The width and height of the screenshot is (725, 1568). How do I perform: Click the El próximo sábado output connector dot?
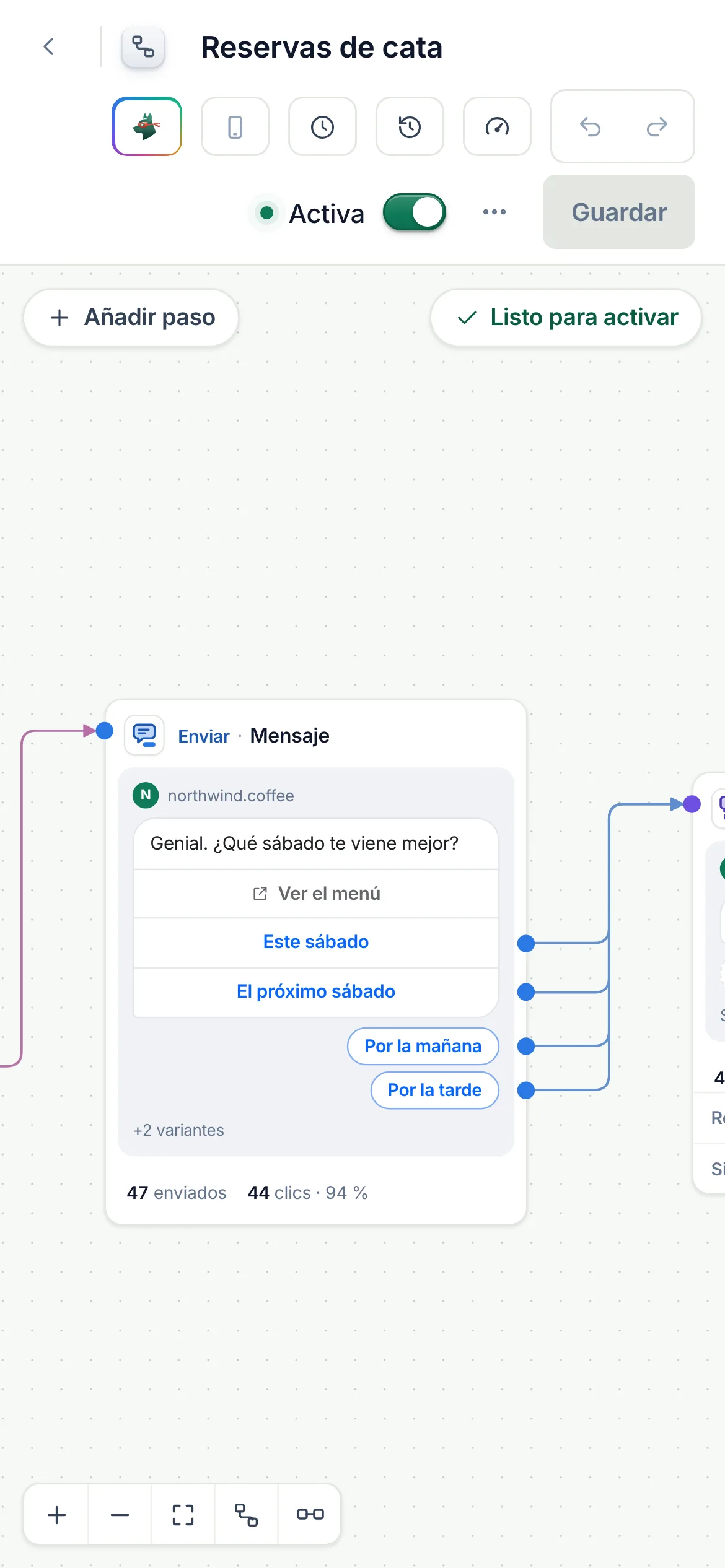[526, 992]
